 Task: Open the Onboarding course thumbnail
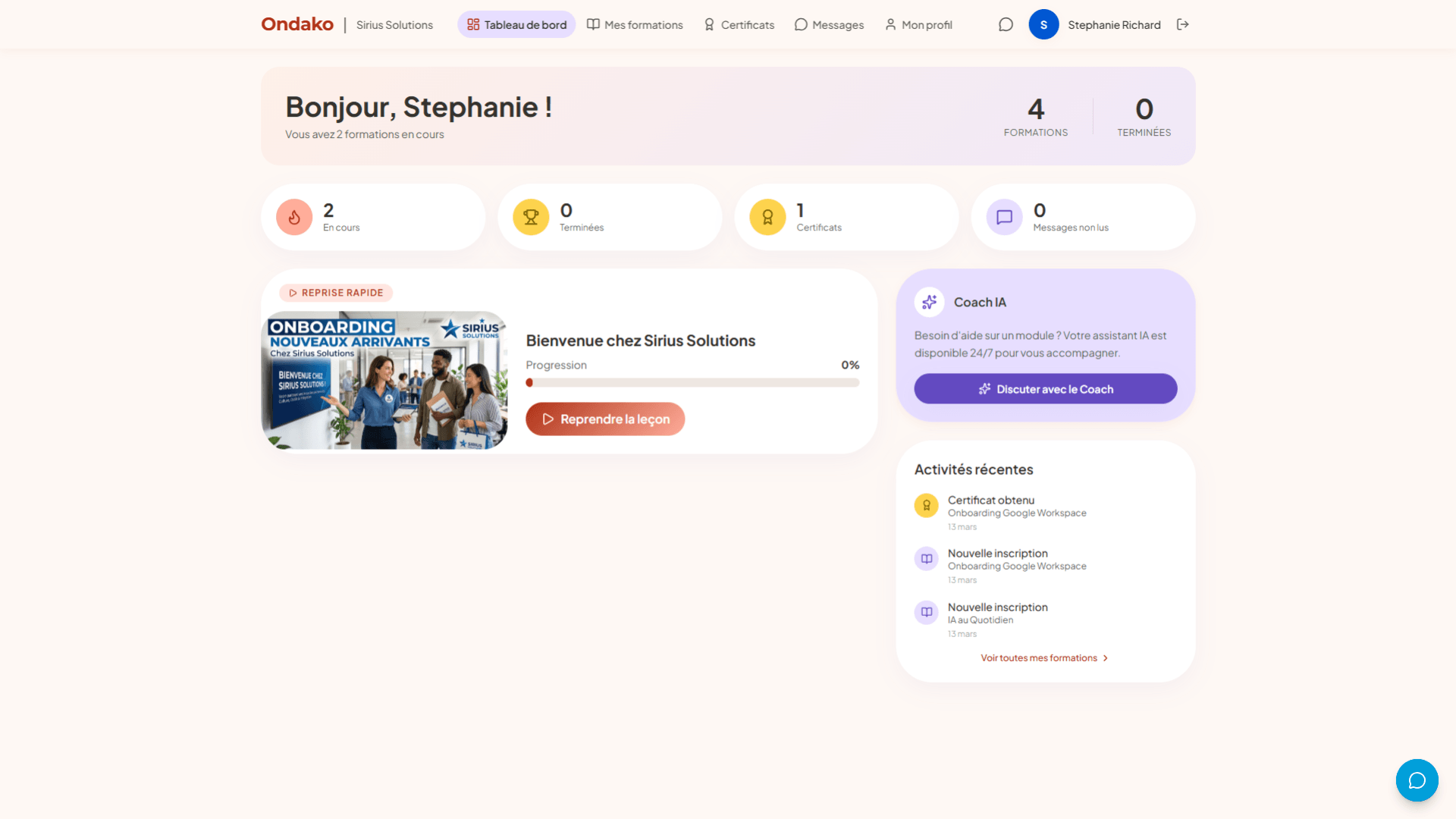click(384, 380)
